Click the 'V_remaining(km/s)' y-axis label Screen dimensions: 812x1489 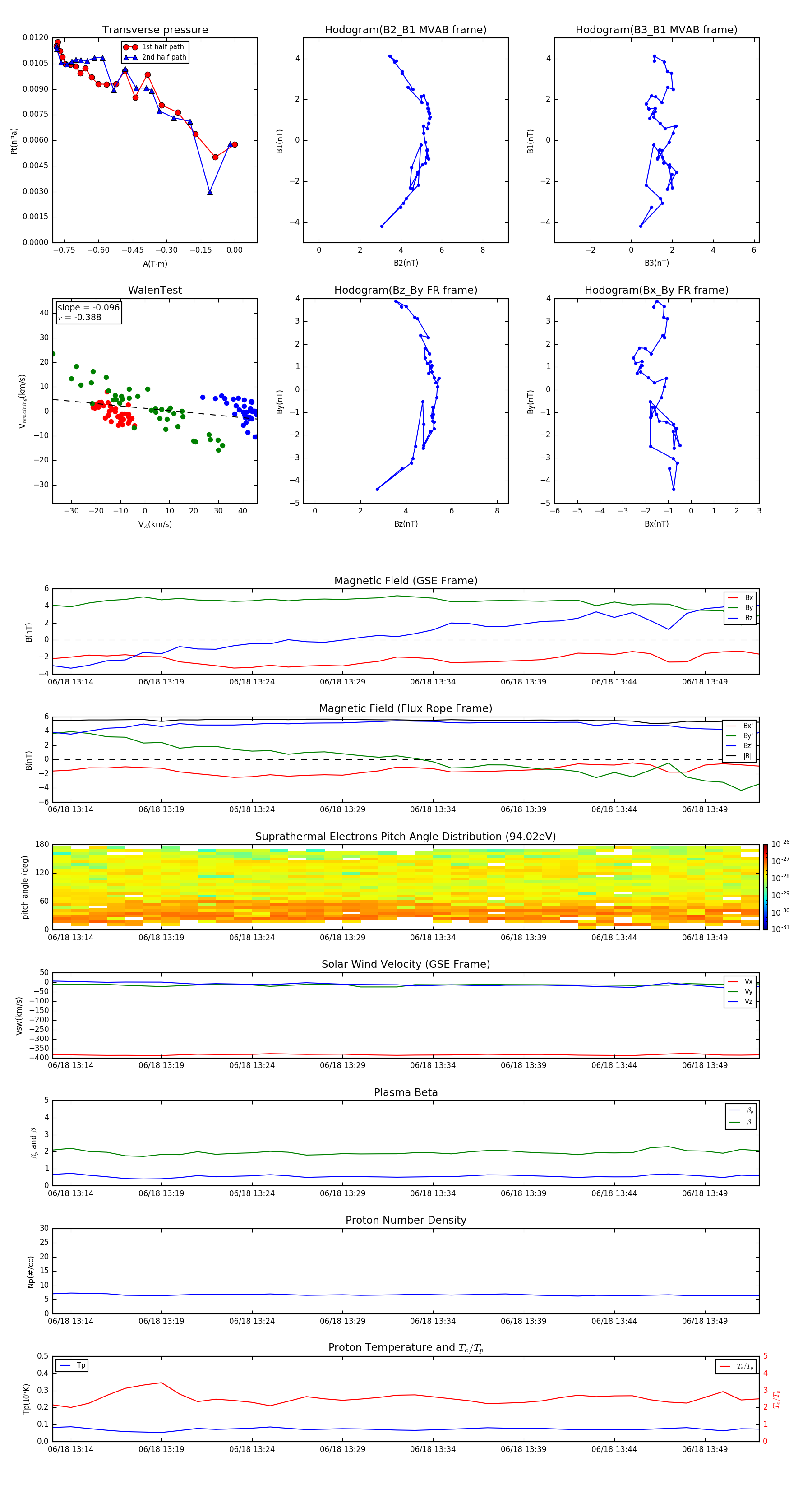(23, 401)
